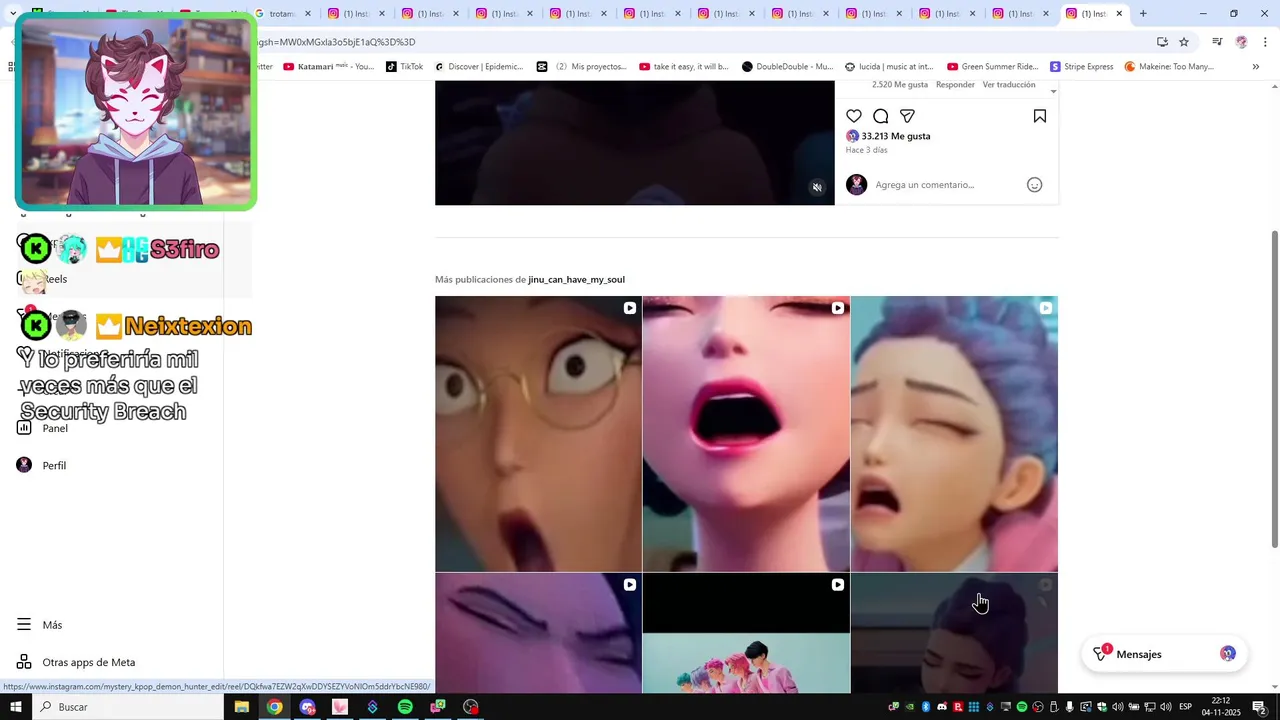Open the TikTok bookmark
Image resolution: width=1280 pixels, height=720 pixels.
pyautogui.click(x=404, y=67)
